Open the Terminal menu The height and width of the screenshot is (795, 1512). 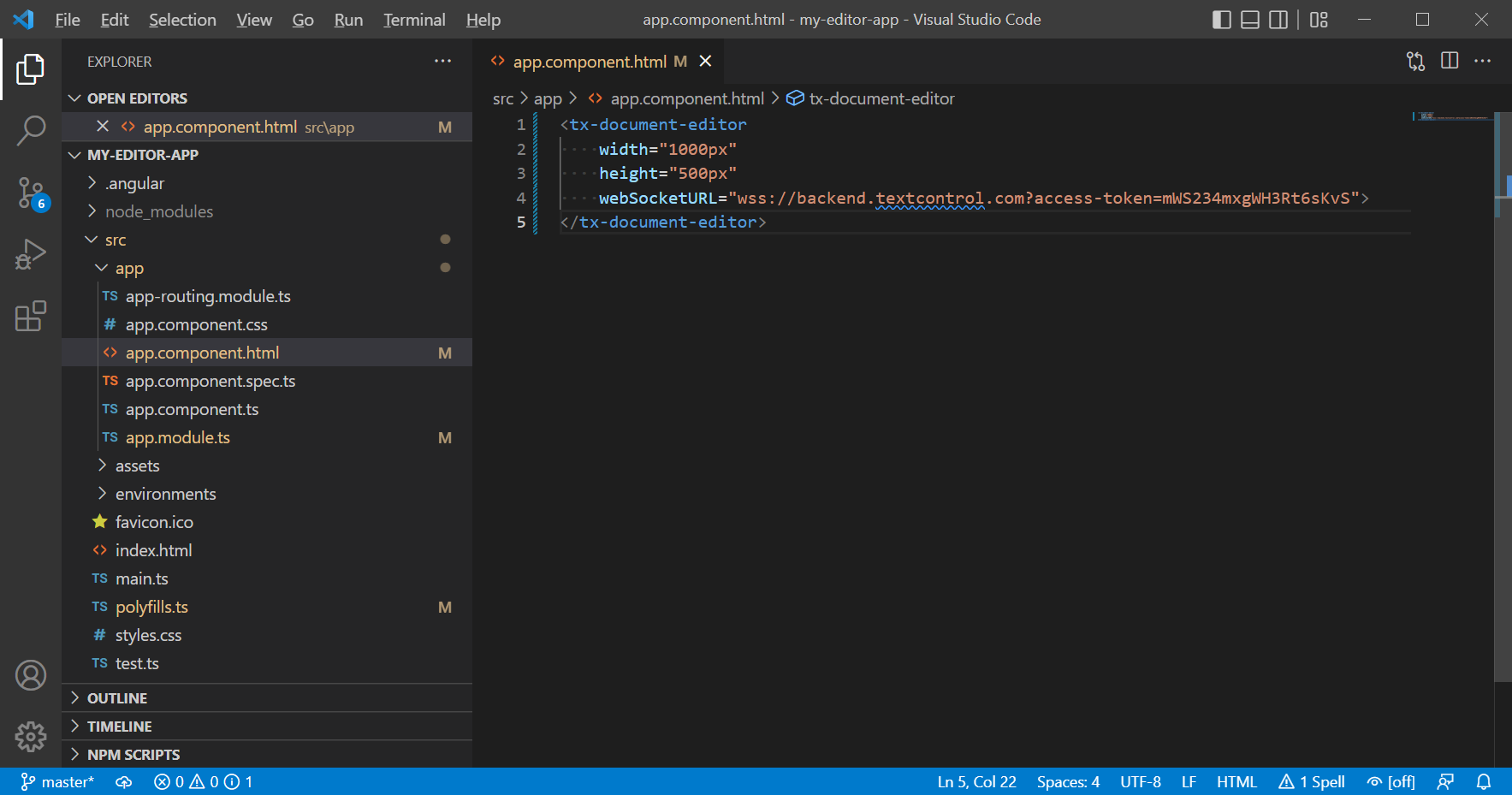click(414, 20)
